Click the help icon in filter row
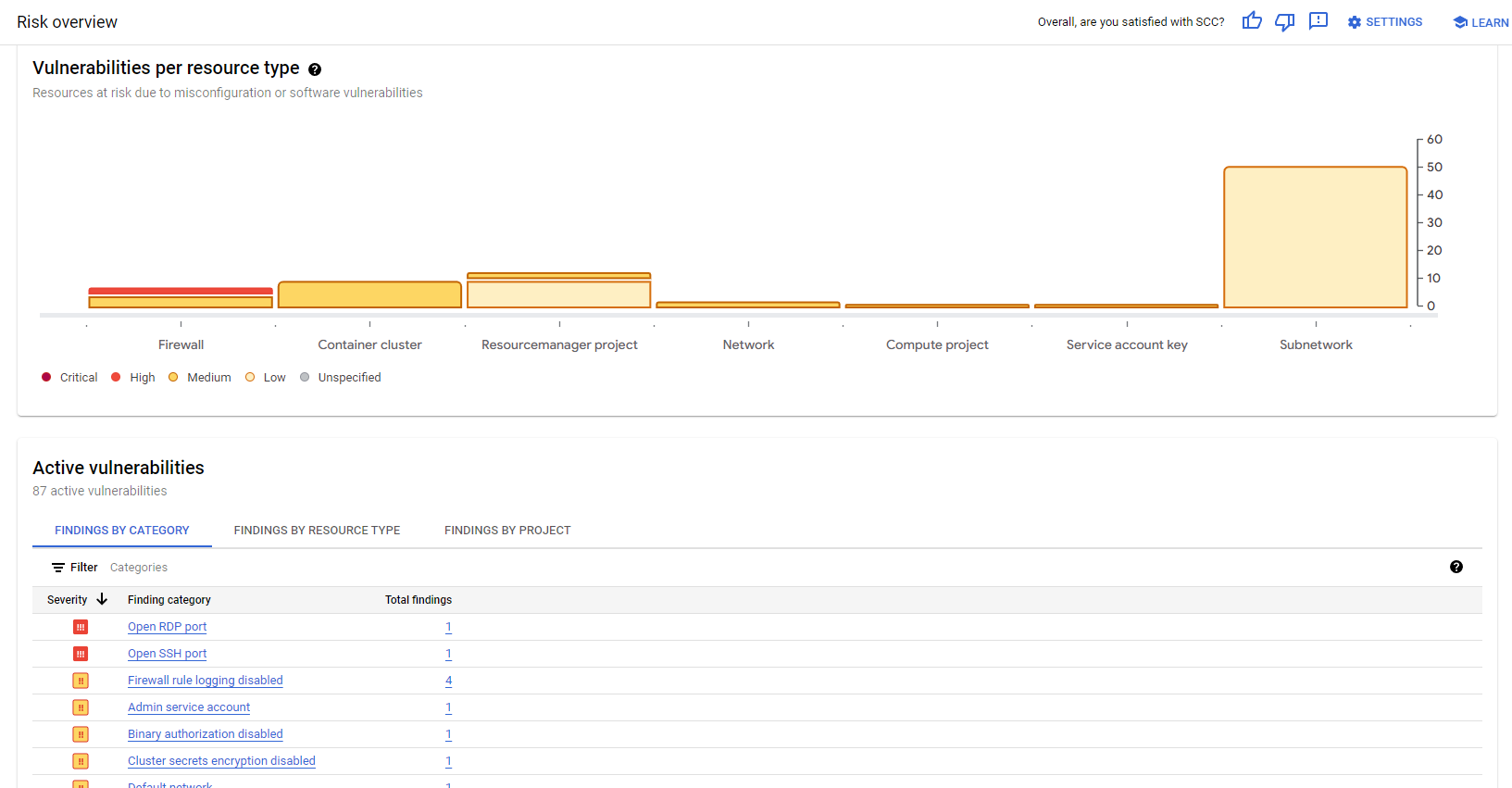 1456,567
